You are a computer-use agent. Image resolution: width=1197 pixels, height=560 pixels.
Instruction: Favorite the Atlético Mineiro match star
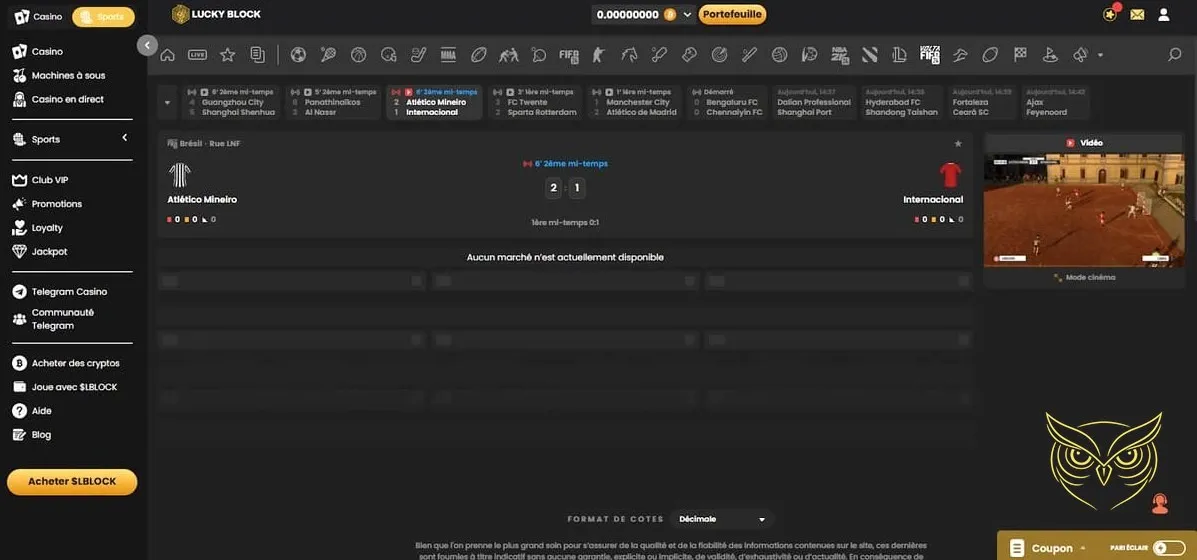coord(958,143)
